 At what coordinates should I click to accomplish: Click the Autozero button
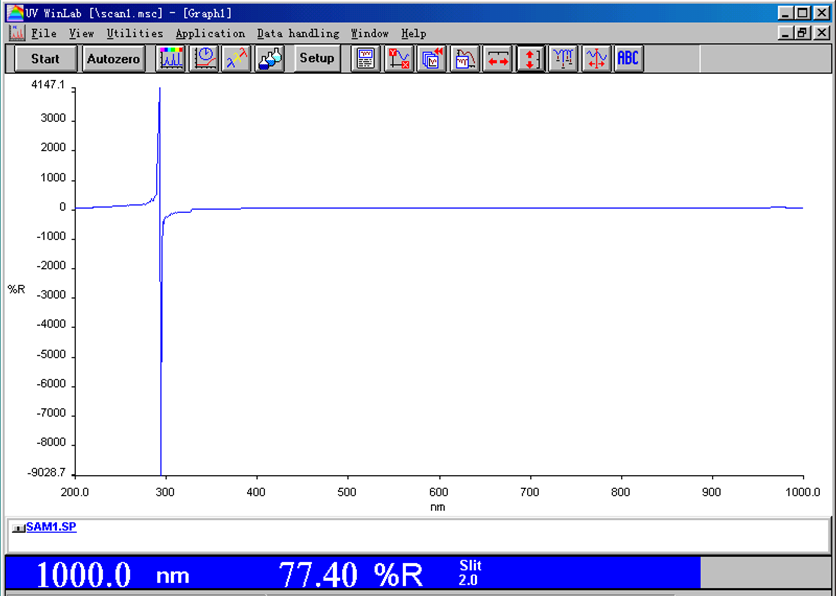[x=113, y=59]
